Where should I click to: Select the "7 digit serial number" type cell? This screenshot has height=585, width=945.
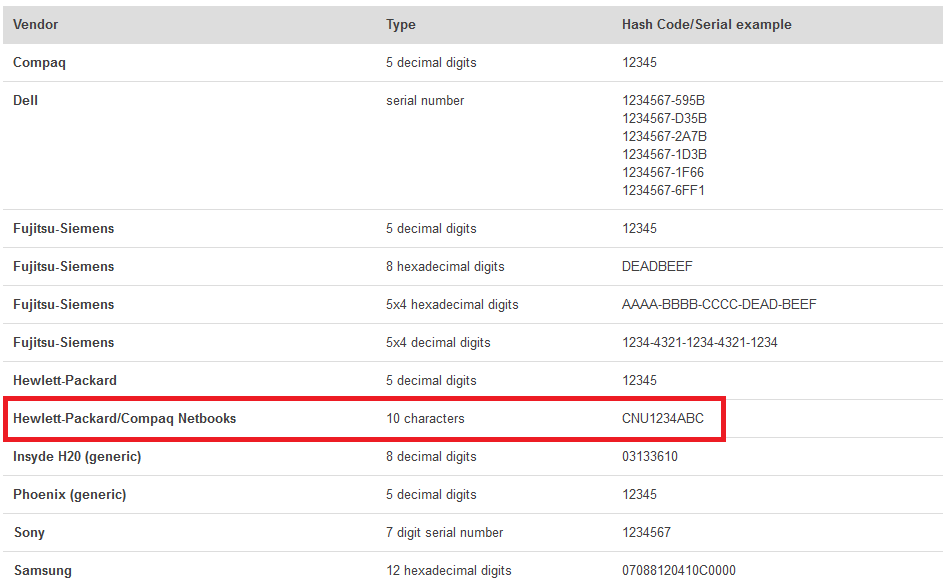pos(445,533)
